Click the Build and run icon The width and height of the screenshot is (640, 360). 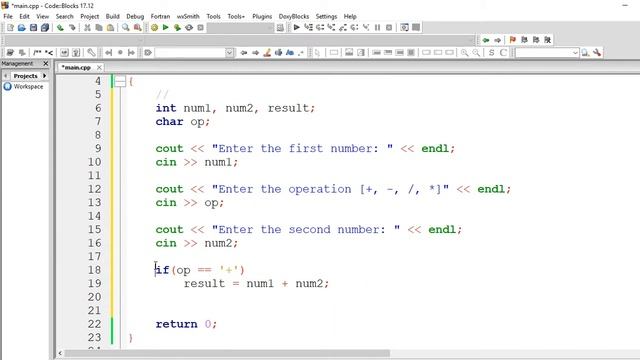tap(177, 27)
